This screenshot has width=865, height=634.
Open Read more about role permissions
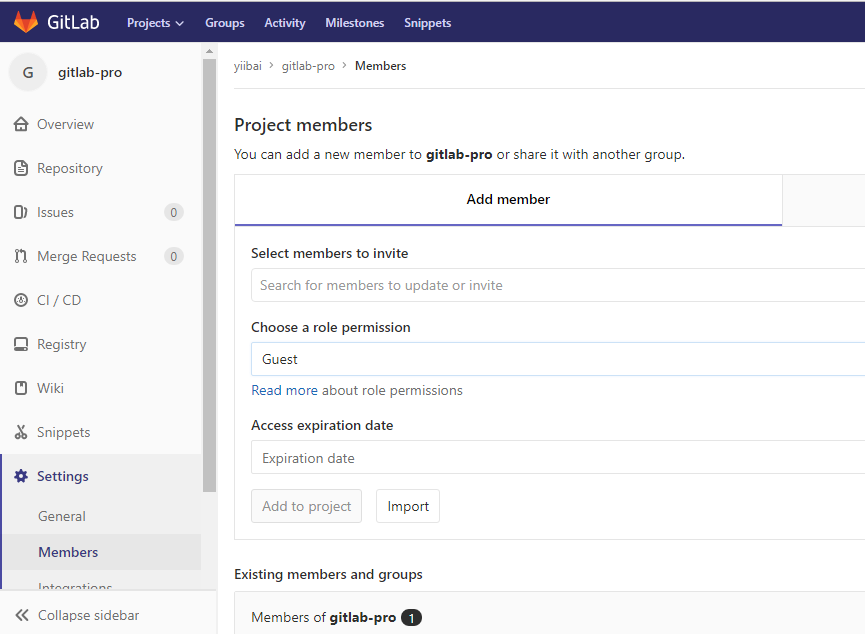pos(284,391)
